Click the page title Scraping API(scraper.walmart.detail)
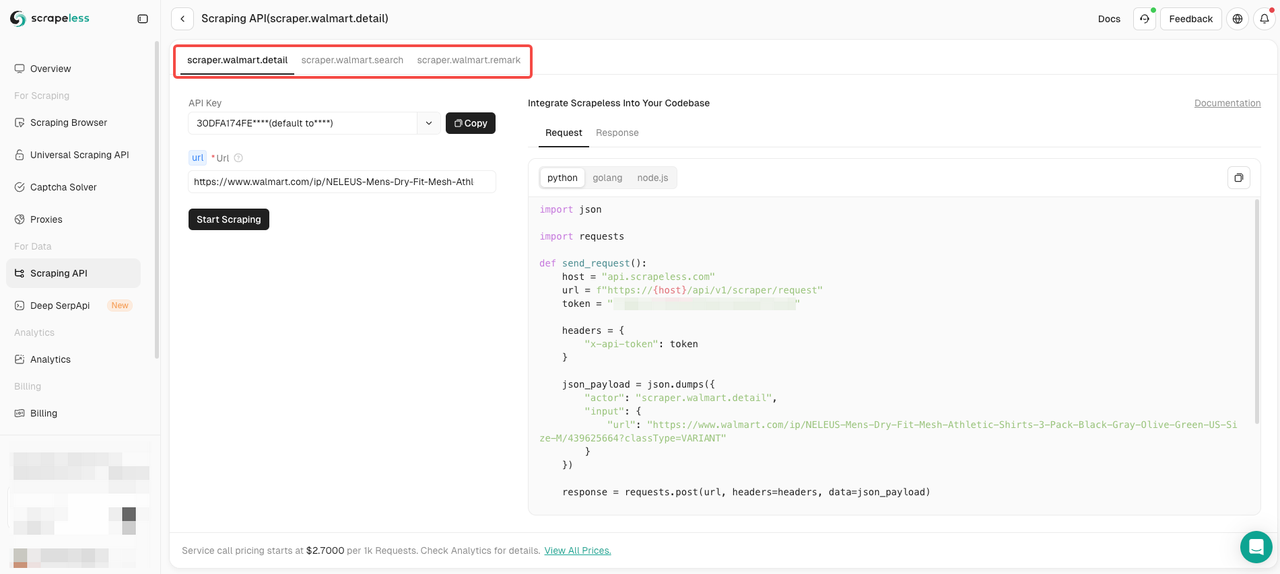The height and width of the screenshot is (574, 1280). point(295,19)
